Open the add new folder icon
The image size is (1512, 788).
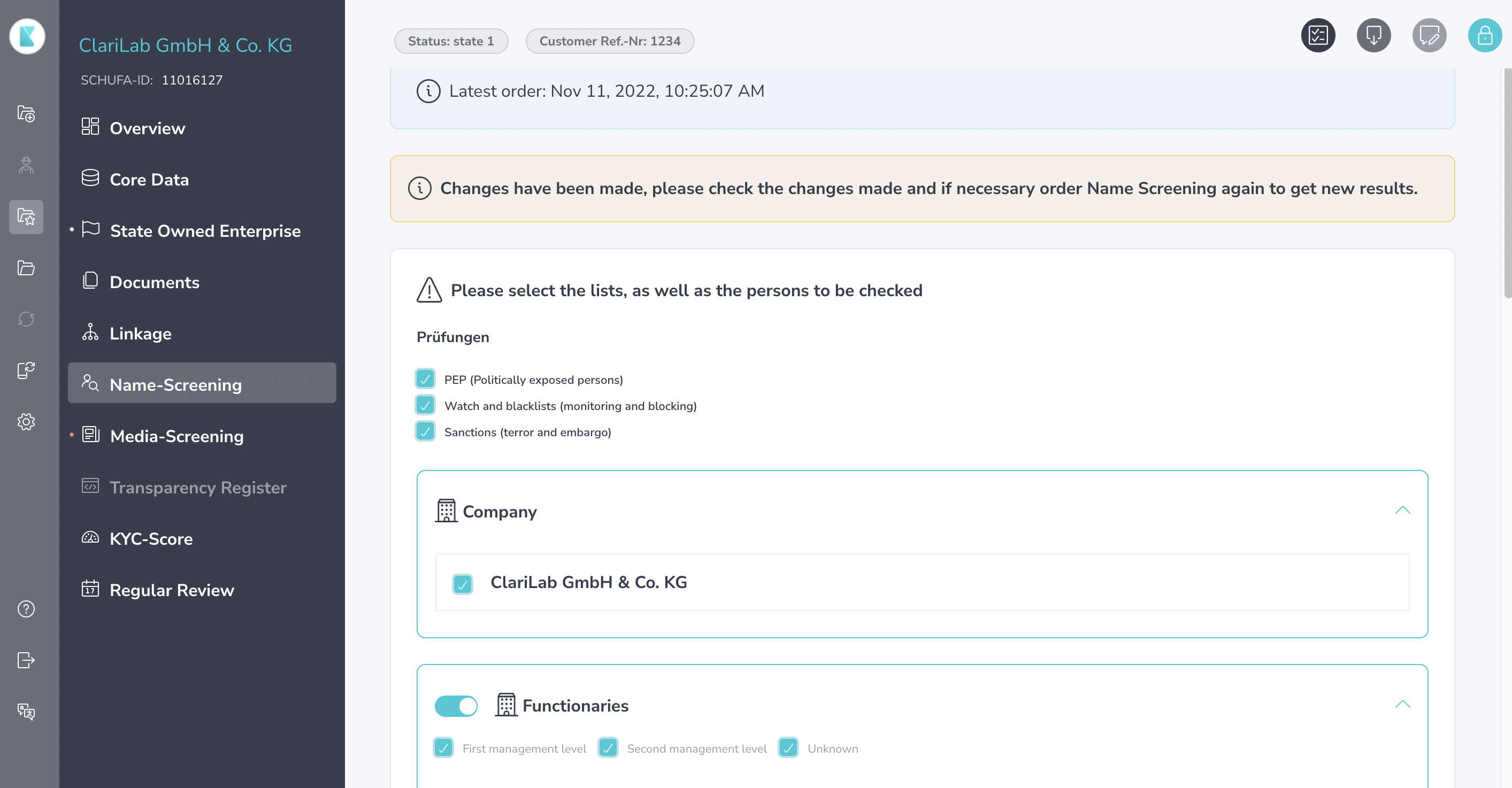pyautogui.click(x=26, y=113)
